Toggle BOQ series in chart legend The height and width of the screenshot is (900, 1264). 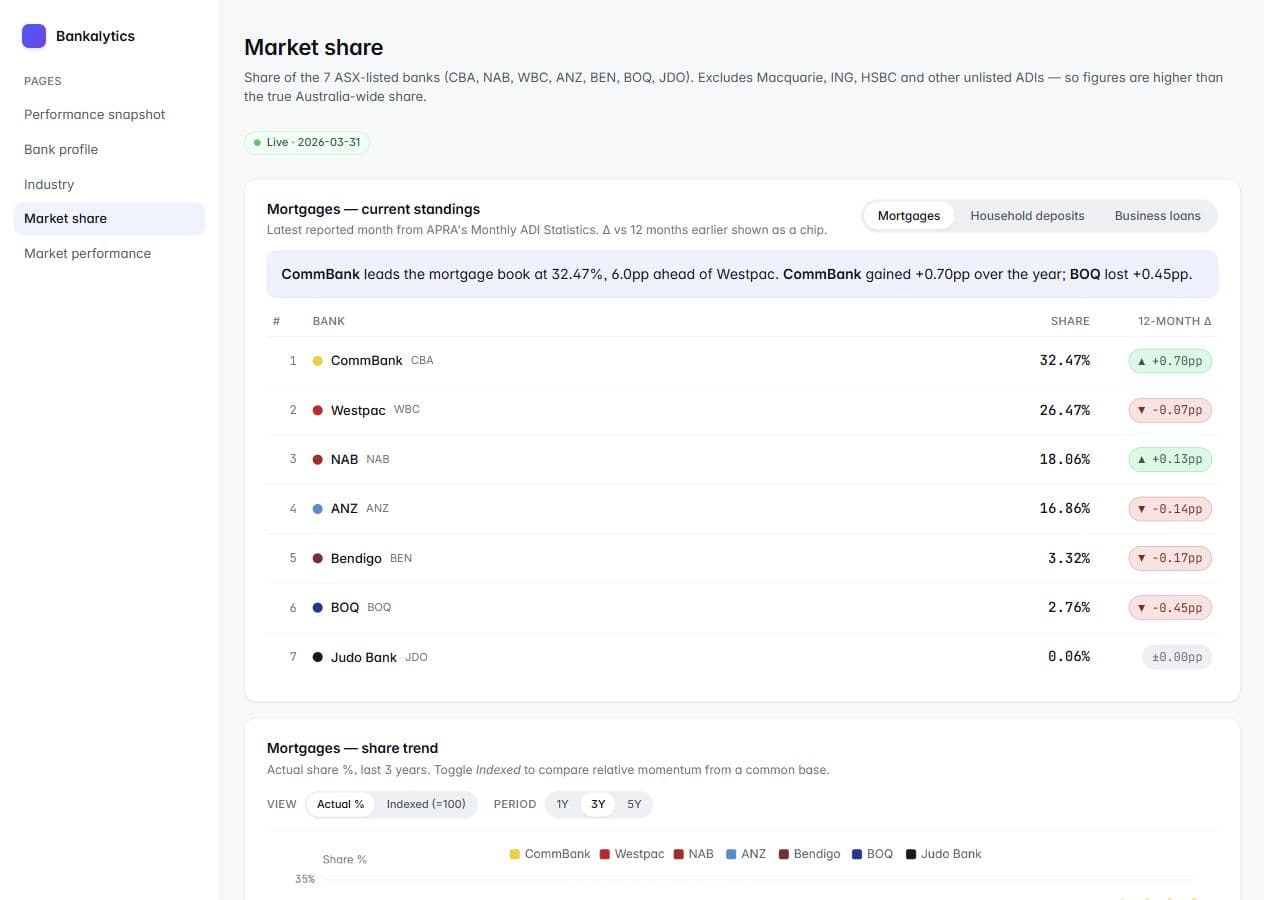tap(872, 854)
